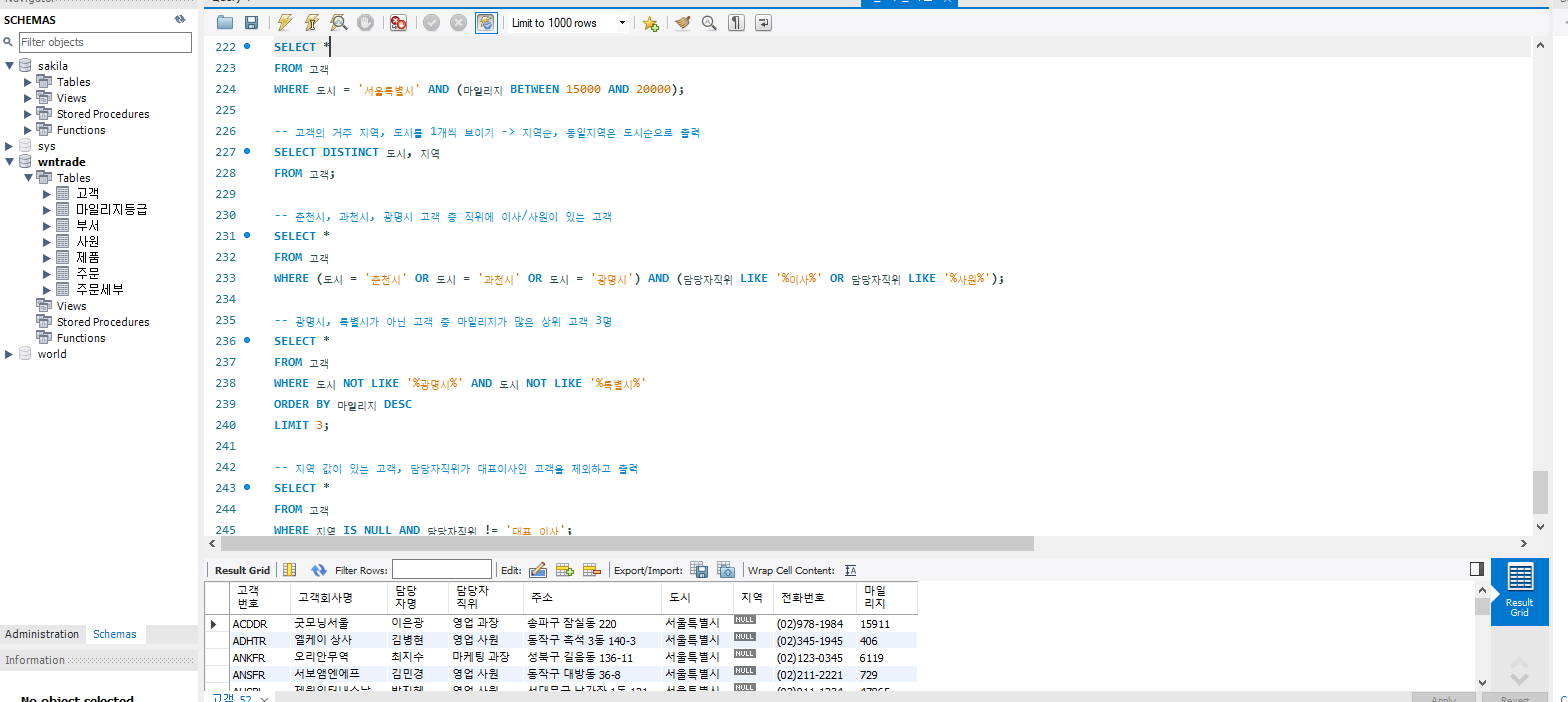Execute the script using the lightning bolt icon

pos(285,22)
